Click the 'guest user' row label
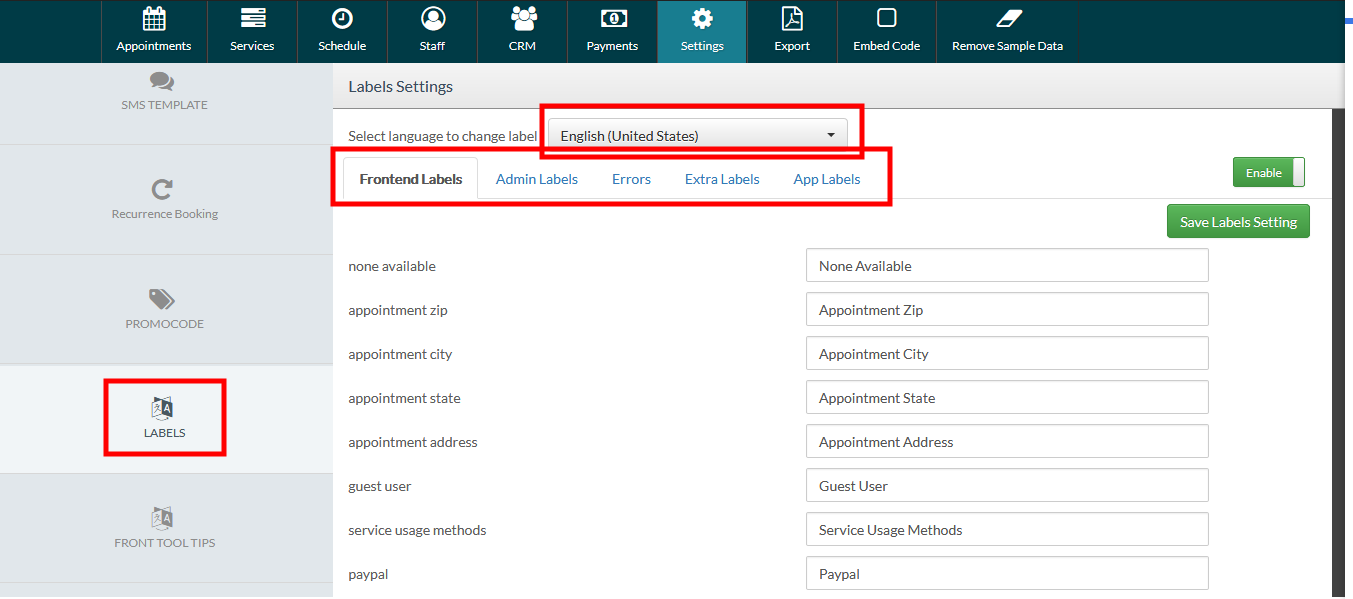The image size is (1353, 599). (380, 486)
